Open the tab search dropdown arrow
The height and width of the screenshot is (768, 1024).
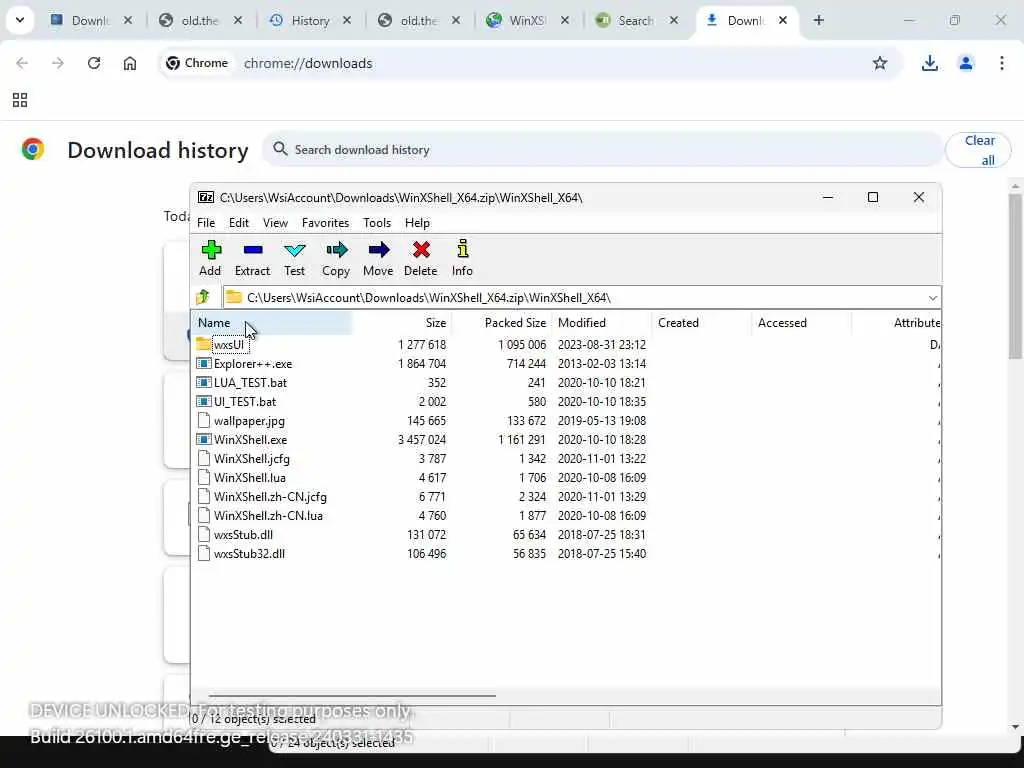tap(20, 20)
